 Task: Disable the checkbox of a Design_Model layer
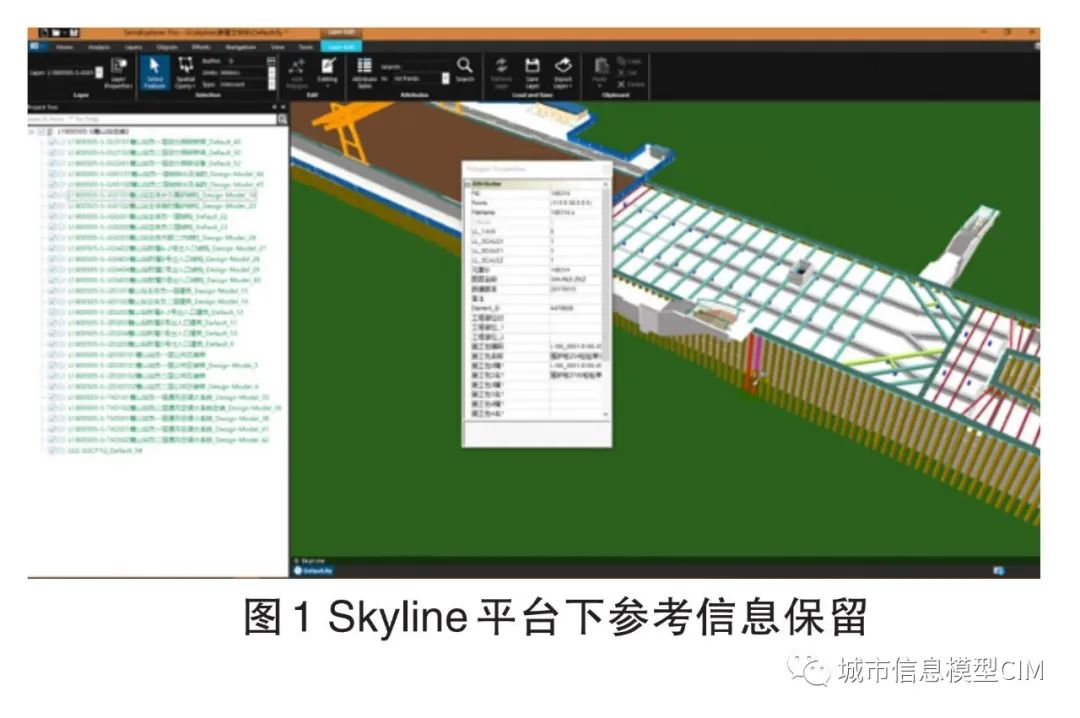pos(53,172)
